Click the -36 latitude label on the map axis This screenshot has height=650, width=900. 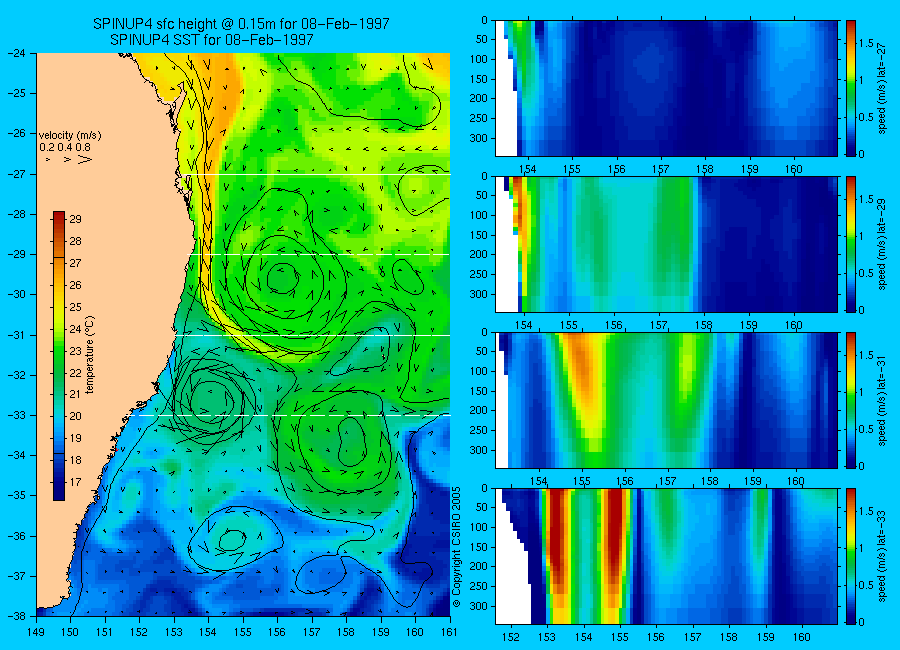17,536
